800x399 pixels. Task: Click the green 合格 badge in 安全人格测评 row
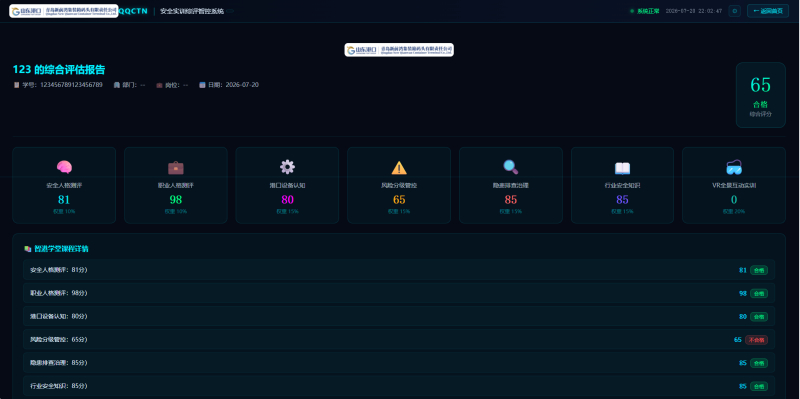pyautogui.click(x=759, y=270)
